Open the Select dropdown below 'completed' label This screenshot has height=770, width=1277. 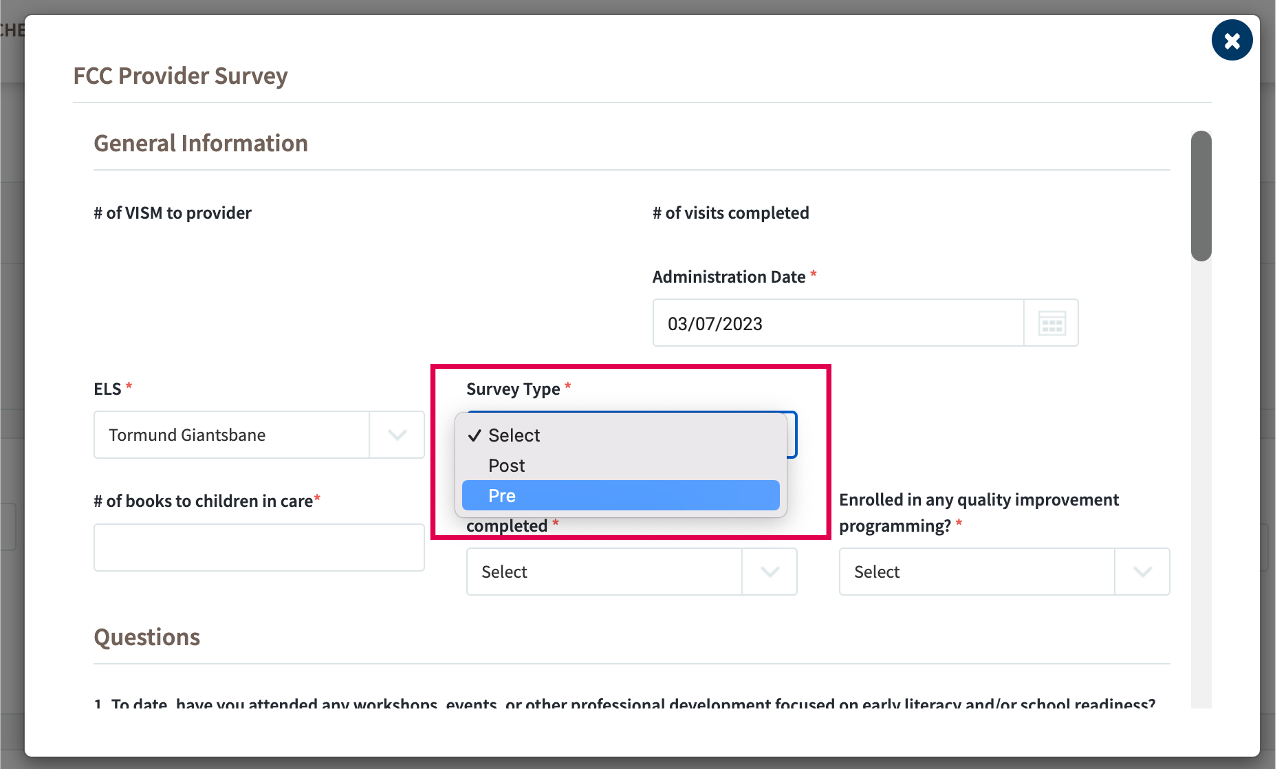631,571
